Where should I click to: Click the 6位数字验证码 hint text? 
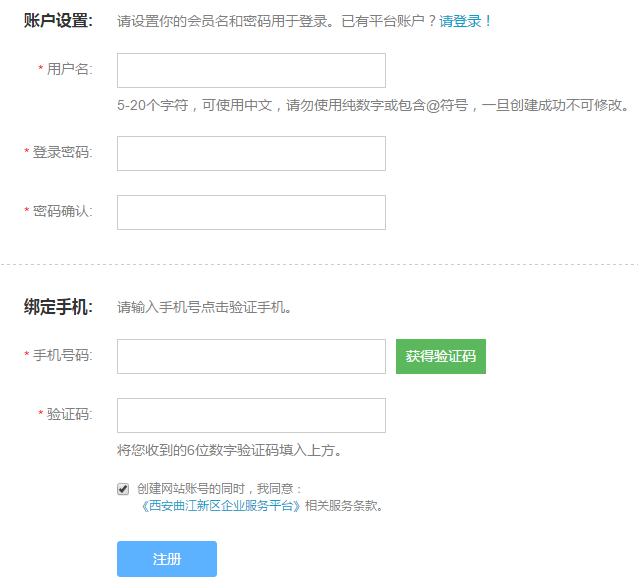(x=229, y=450)
